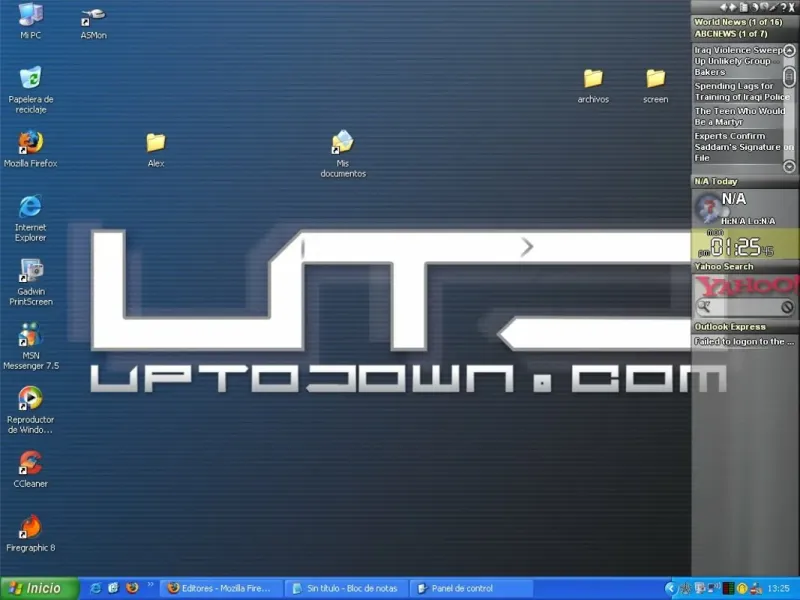
Task: Open the sidebar help question mark
Action: (783, 7)
